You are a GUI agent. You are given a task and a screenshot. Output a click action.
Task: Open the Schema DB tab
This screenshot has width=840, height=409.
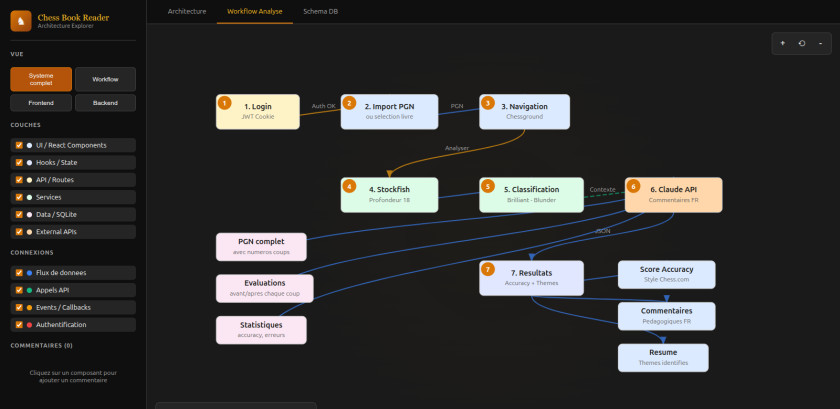coord(320,11)
